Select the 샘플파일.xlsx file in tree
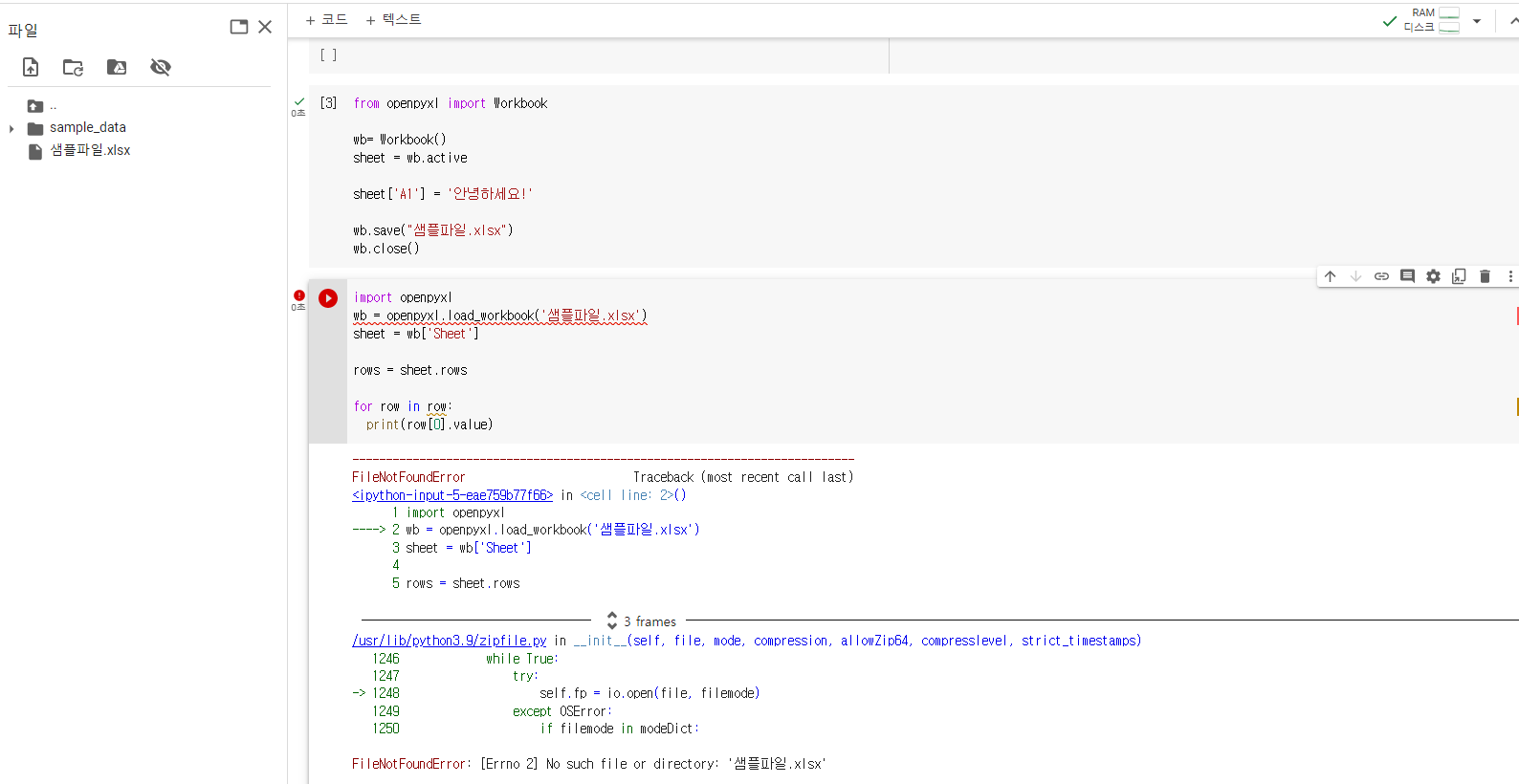The width and height of the screenshot is (1519, 784). [90, 150]
